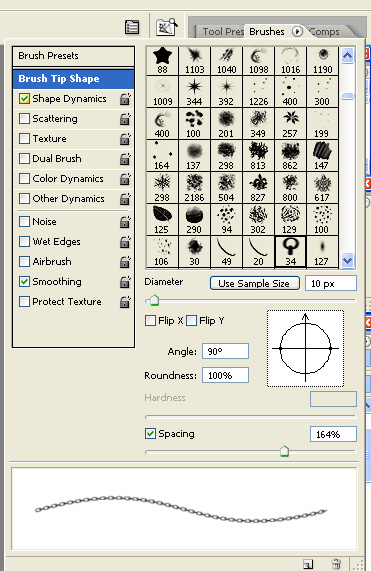Select brush tip 1226
The image size is (371, 571).
[x=258, y=92]
